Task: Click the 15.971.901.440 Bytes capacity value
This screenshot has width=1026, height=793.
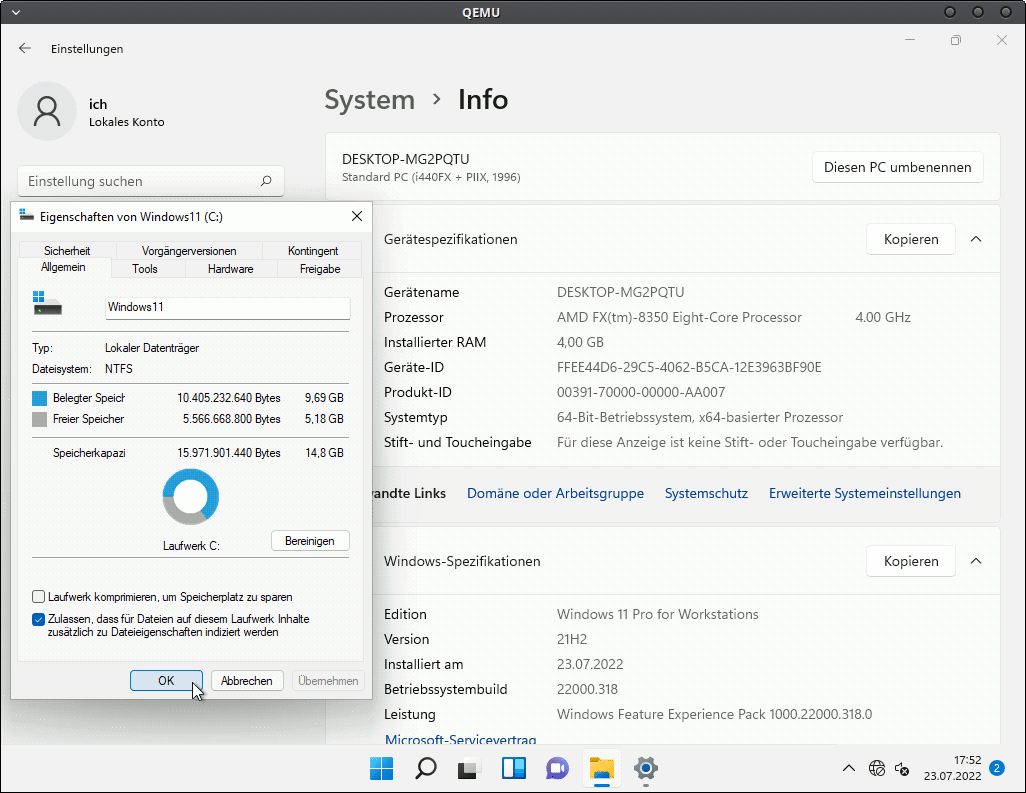Action: click(x=228, y=453)
